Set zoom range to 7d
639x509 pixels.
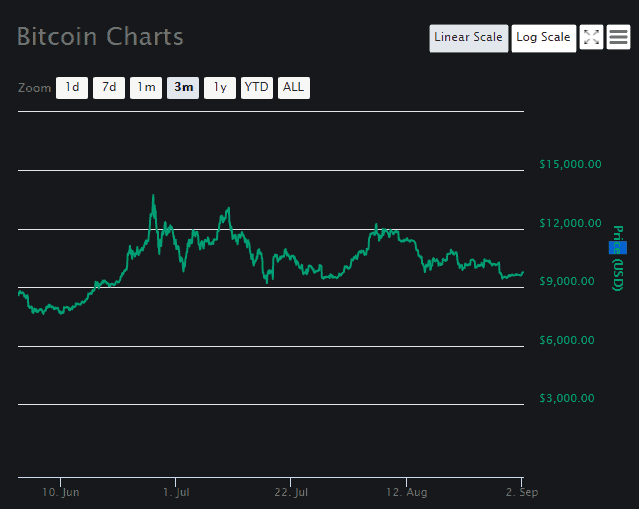click(x=109, y=88)
